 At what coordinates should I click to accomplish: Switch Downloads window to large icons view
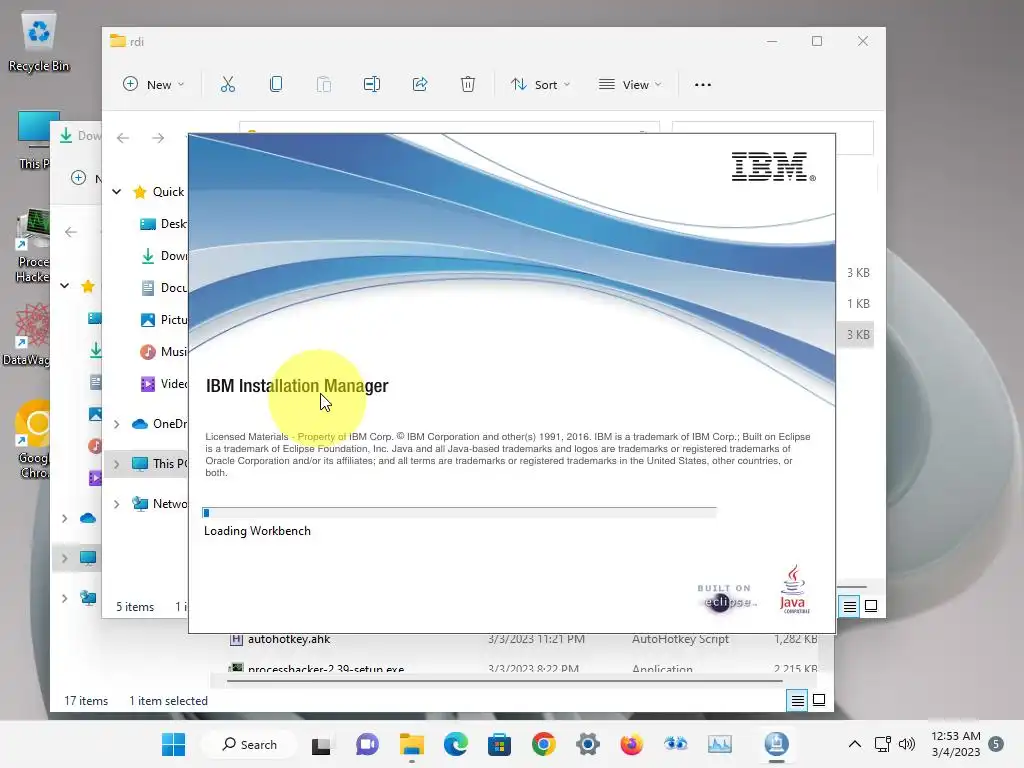[819, 701]
